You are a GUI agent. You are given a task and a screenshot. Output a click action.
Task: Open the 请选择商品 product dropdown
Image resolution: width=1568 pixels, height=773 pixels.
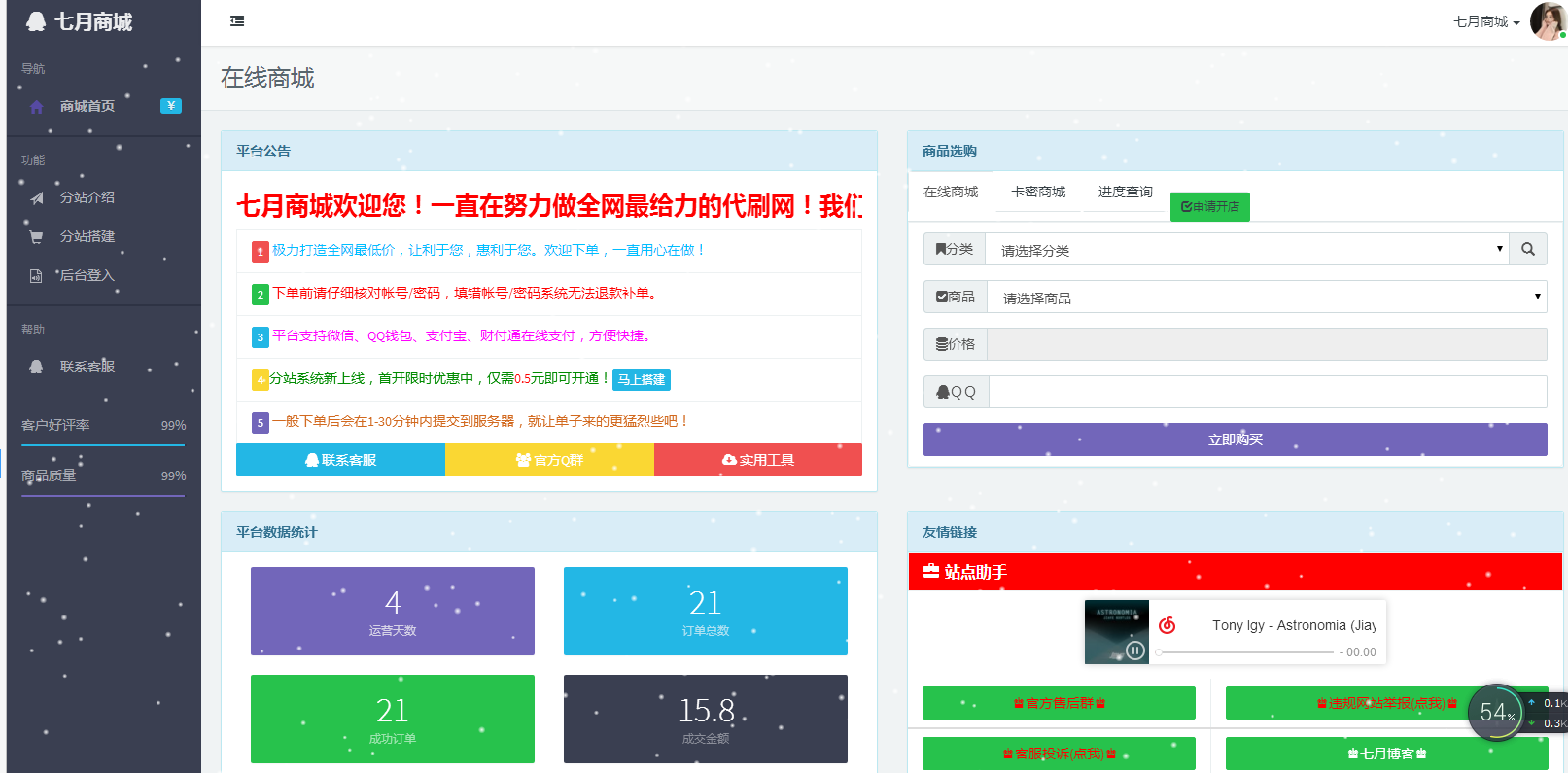1266,298
